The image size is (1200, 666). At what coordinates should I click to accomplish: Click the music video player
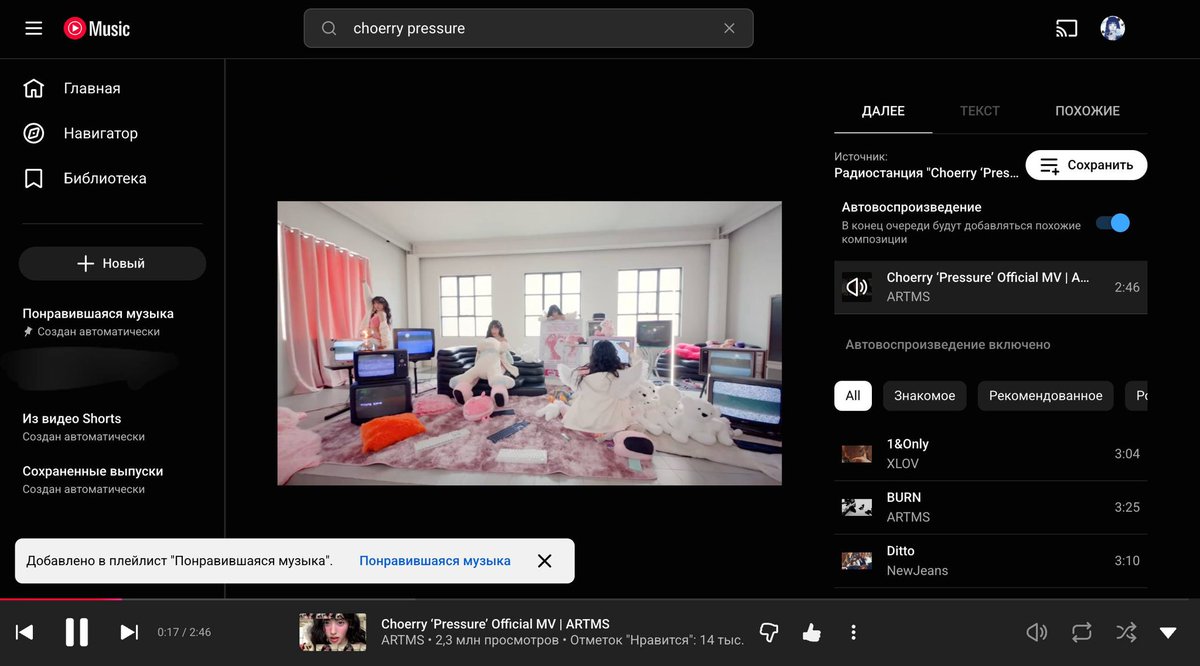point(529,343)
